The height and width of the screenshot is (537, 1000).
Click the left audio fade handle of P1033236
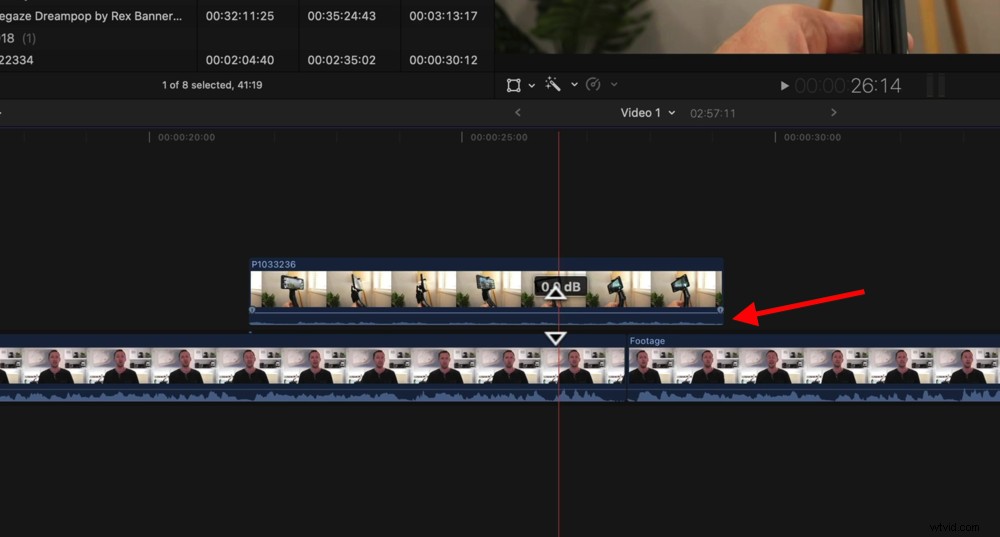253,310
